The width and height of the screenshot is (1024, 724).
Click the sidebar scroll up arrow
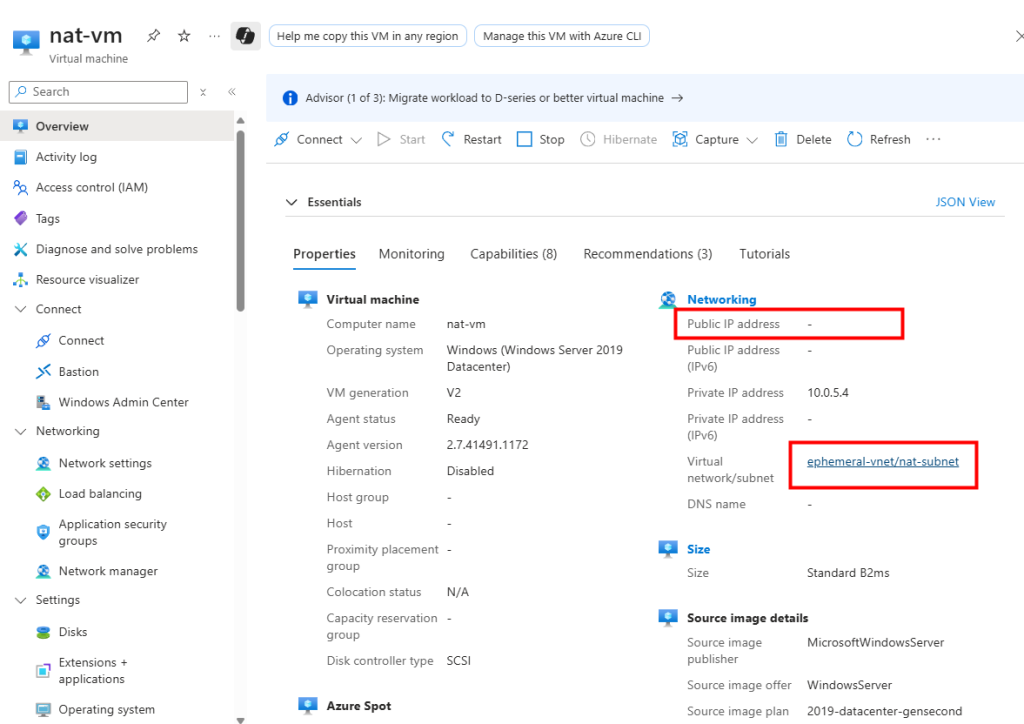[x=240, y=121]
